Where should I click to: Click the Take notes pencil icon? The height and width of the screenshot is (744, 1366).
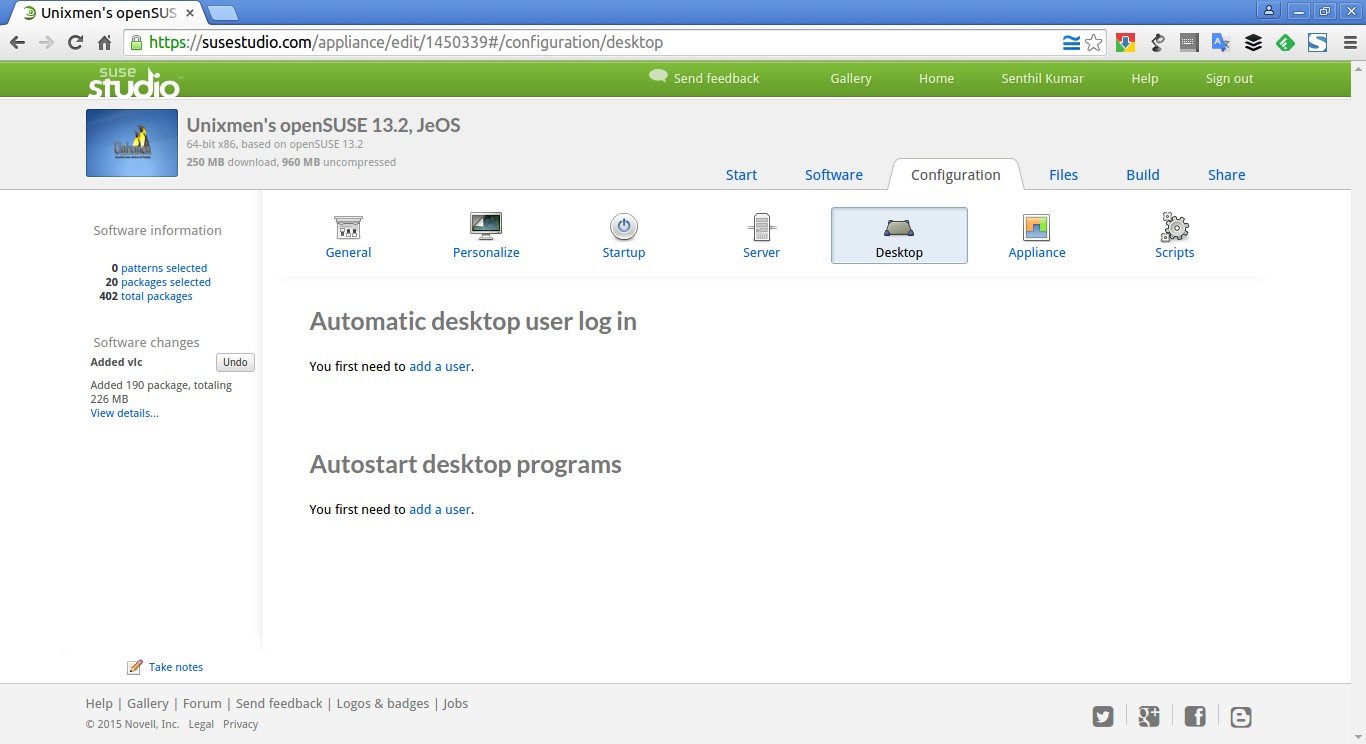click(x=135, y=667)
